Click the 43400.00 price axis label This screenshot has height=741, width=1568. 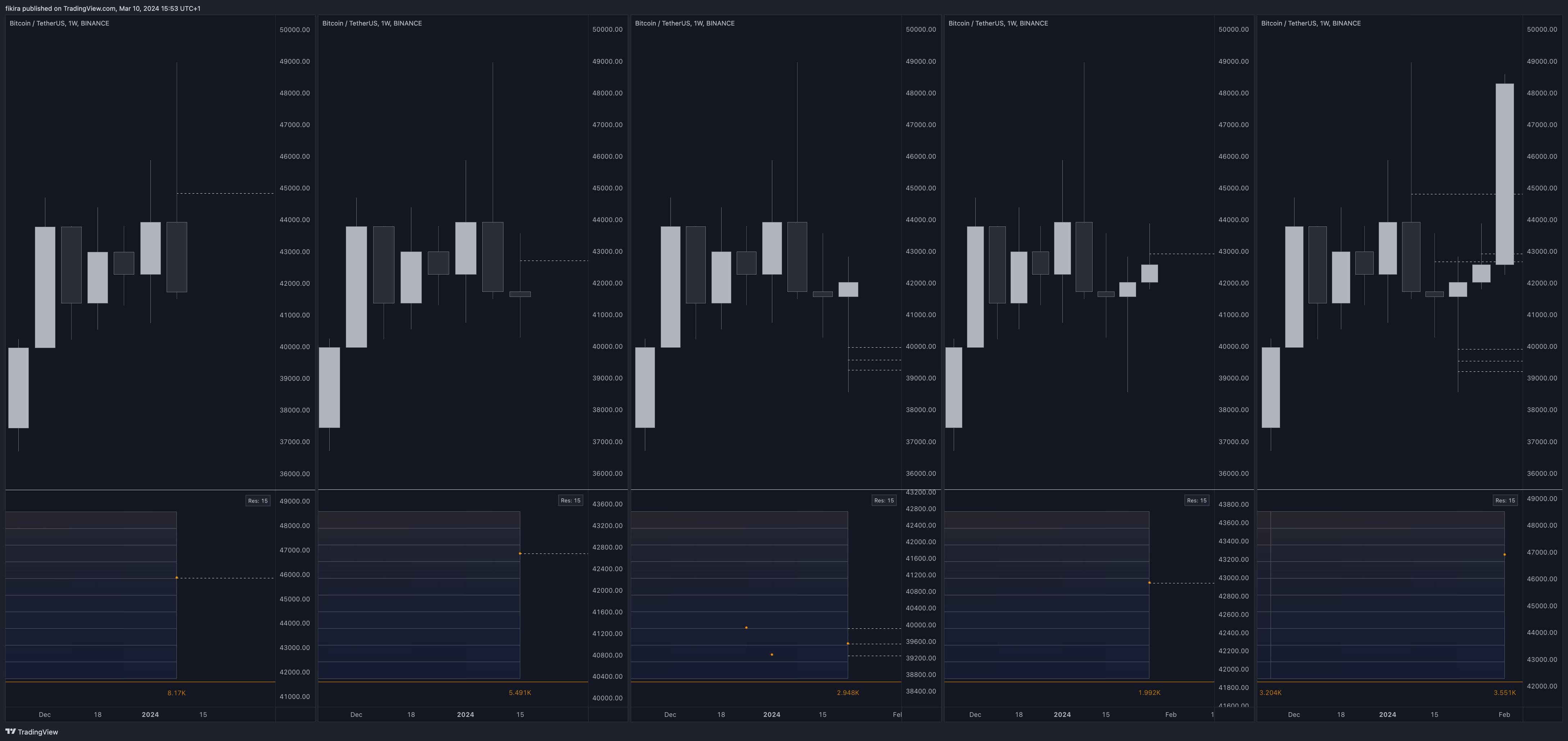[1233, 541]
